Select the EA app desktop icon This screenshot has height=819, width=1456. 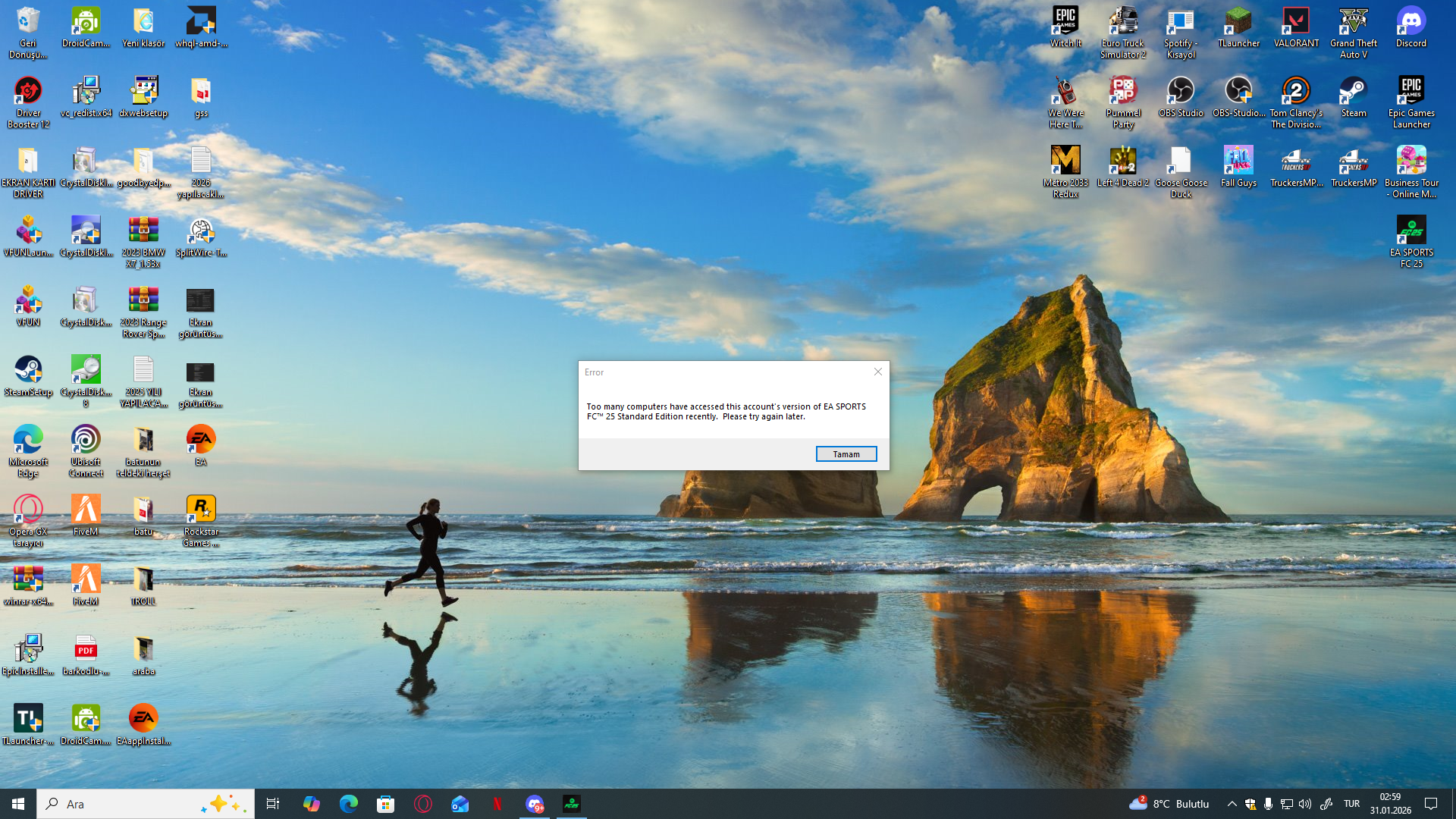(201, 446)
